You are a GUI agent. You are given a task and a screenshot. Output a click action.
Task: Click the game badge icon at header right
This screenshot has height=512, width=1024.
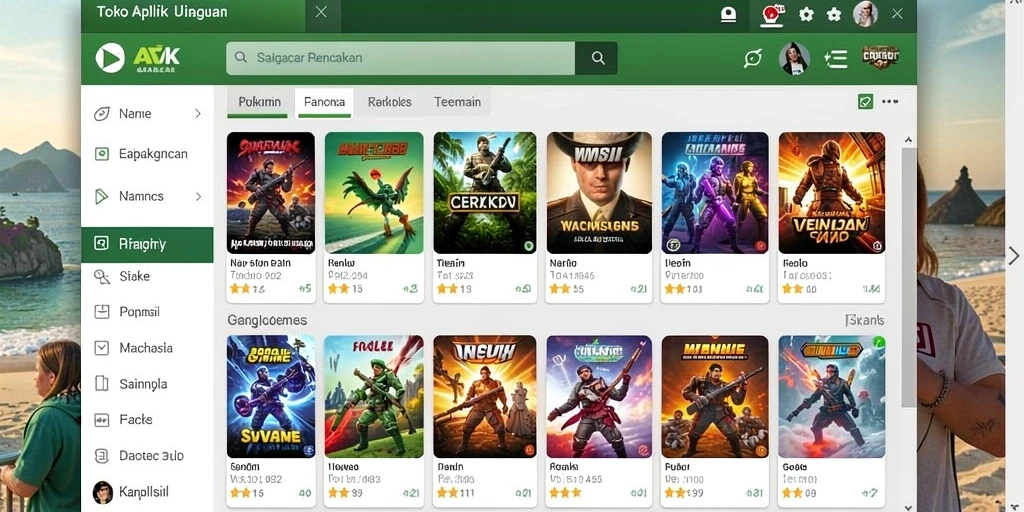[x=880, y=57]
